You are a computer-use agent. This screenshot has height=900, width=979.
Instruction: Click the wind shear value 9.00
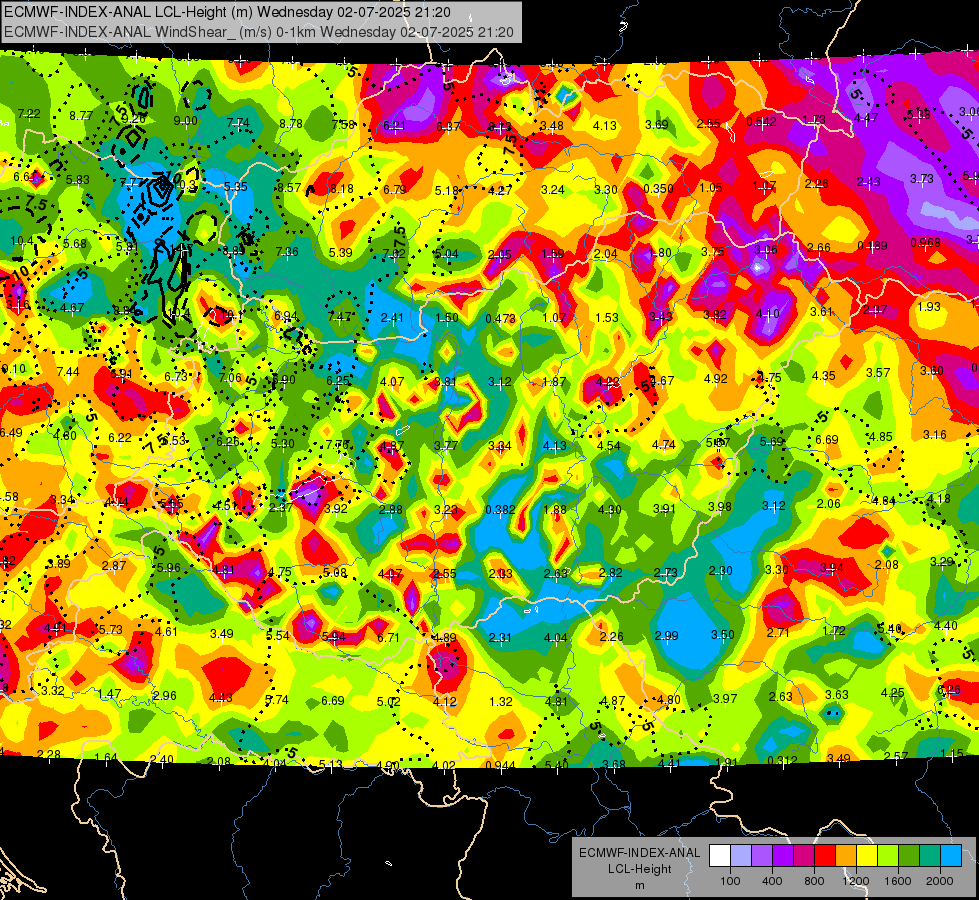(185, 121)
